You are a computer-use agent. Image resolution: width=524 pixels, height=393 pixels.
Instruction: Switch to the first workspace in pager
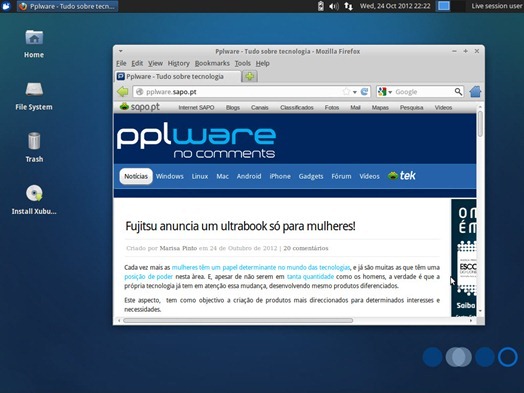click(443, 6)
